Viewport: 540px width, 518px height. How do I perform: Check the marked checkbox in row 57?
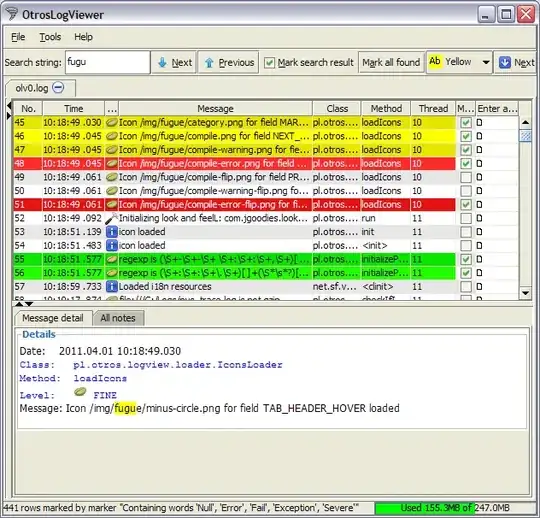coord(466,287)
